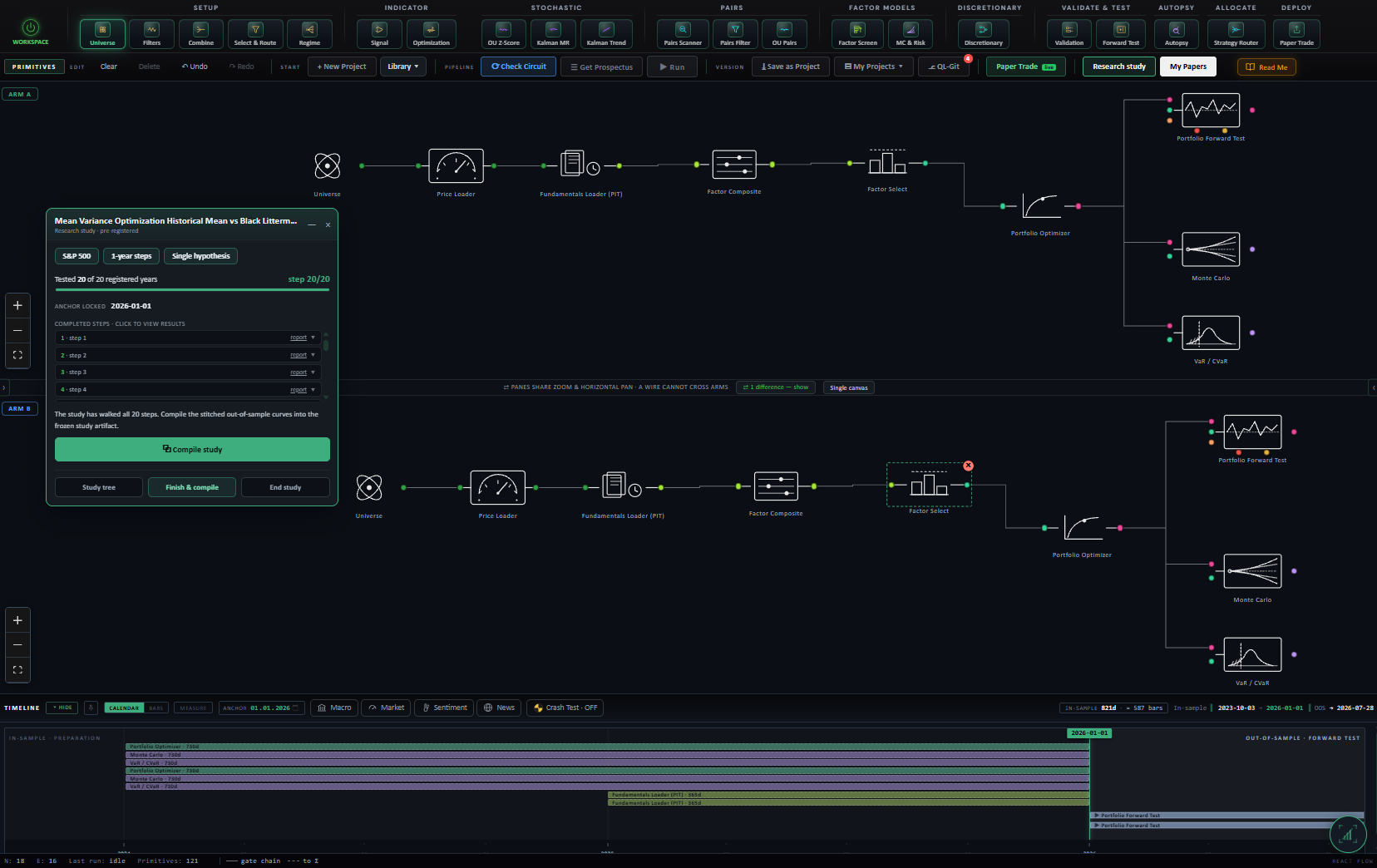Image resolution: width=1377 pixels, height=868 pixels.
Task: Click the study progress bar step 20/20
Action: pyautogui.click(x=192, y=289)
